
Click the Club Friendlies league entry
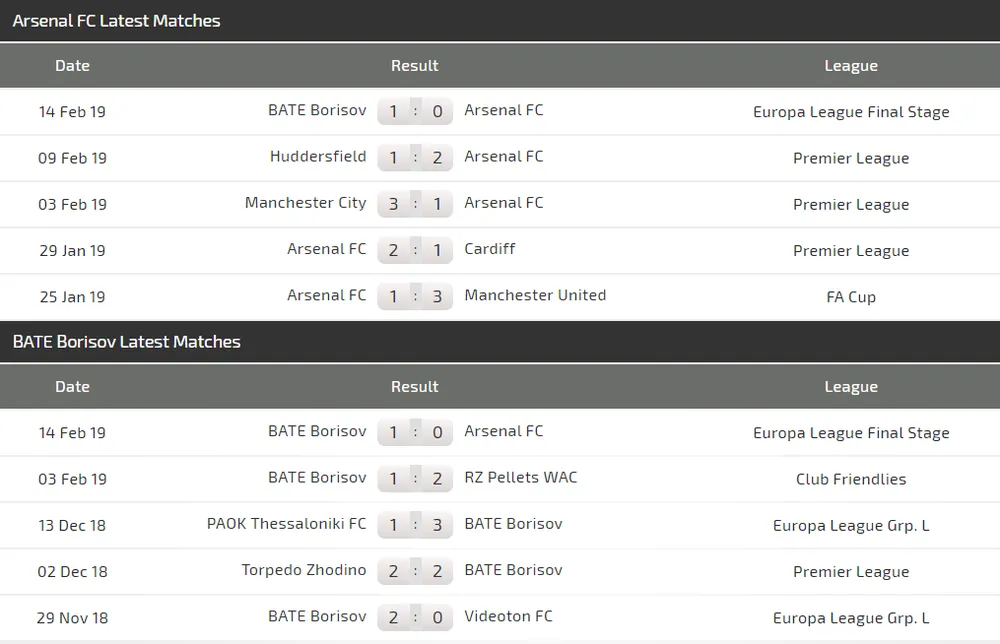click(x=851, y=479)
